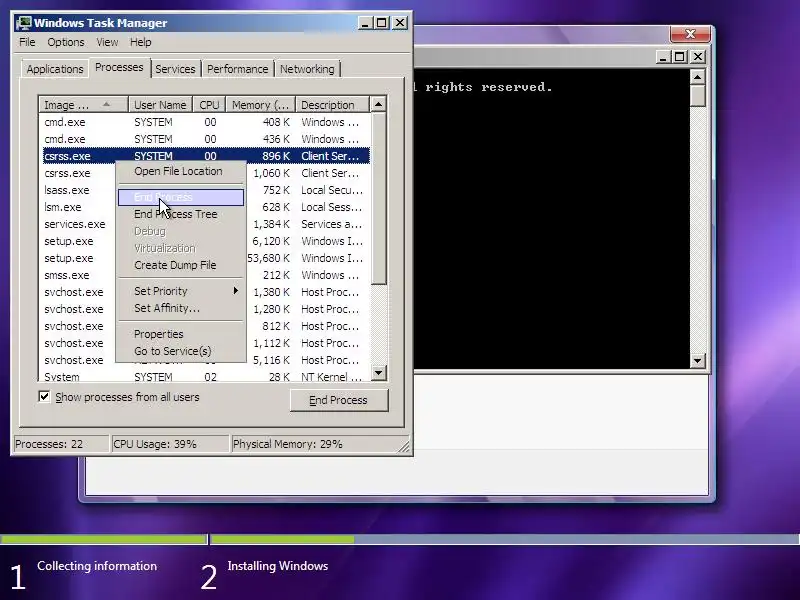Click the CPU Usage: 39% status entry
The width and height of the screenshot is (800, 600).
click(x=170, y=444)
